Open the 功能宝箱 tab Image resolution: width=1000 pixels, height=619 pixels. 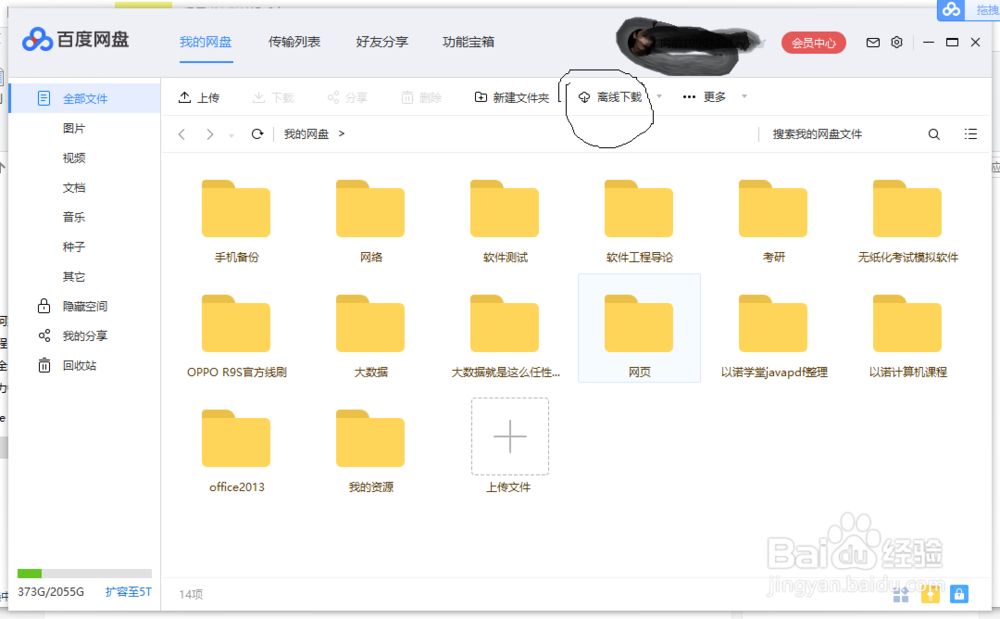[470, 42]
